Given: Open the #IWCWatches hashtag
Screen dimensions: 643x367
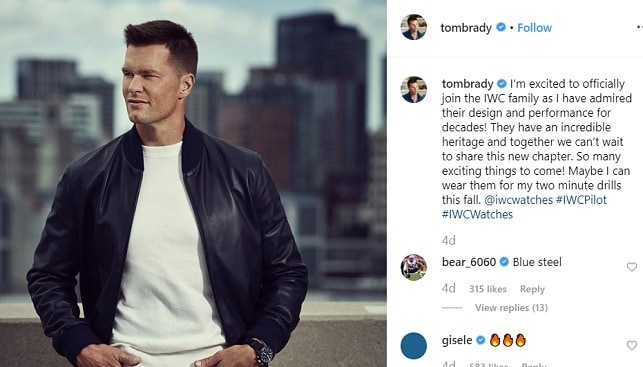Looking at the screenshot, I should coord(477,214).
